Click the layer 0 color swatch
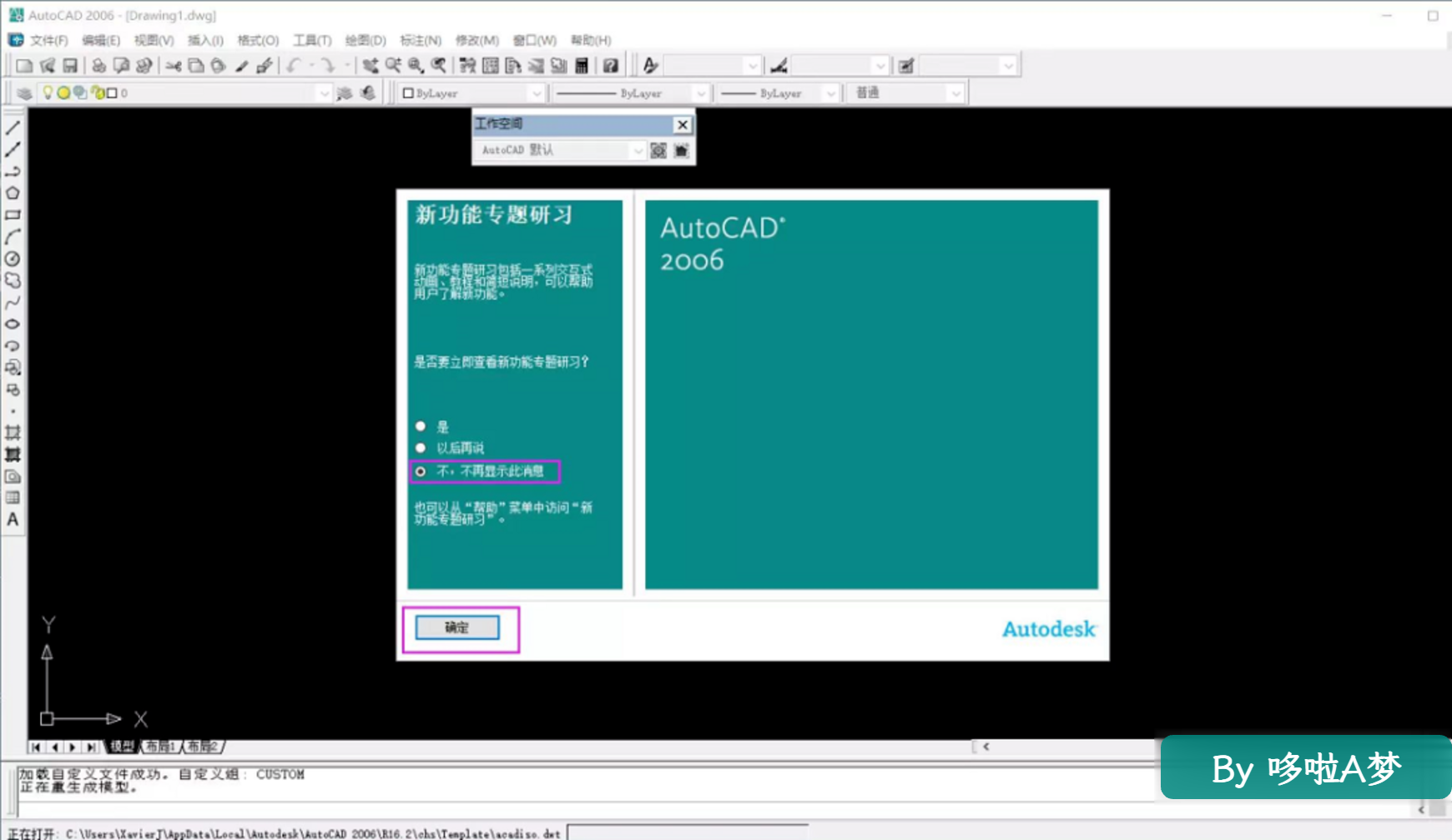This screenshot has width=1452, height=840. click(112, 93)
